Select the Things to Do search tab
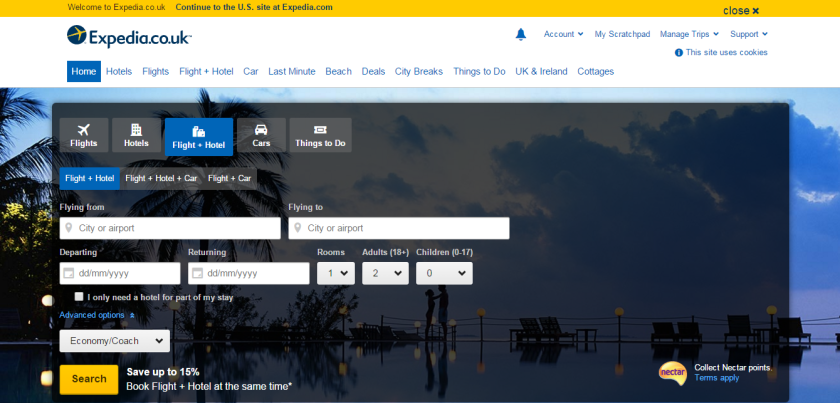Screen dimensions: 840x403 pyautogui.click(x=320, y=135)
